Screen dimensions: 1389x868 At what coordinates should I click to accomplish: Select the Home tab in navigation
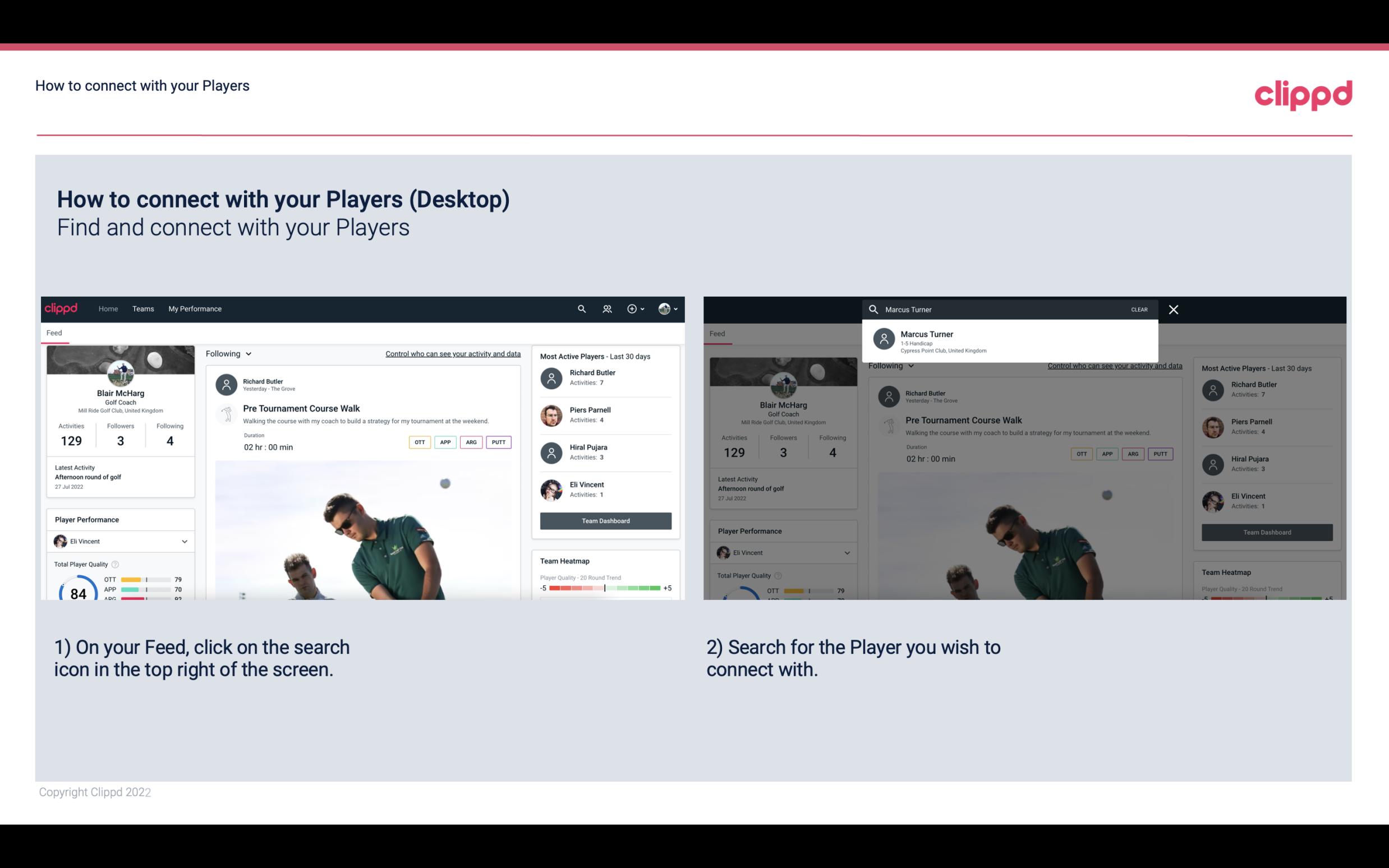click(107, 308)
